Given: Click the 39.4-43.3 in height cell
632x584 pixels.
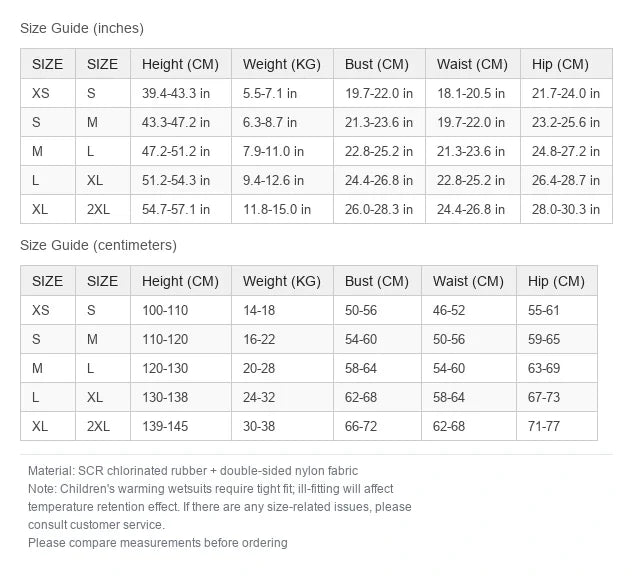Looking at the screenshot, I should 181,93.
